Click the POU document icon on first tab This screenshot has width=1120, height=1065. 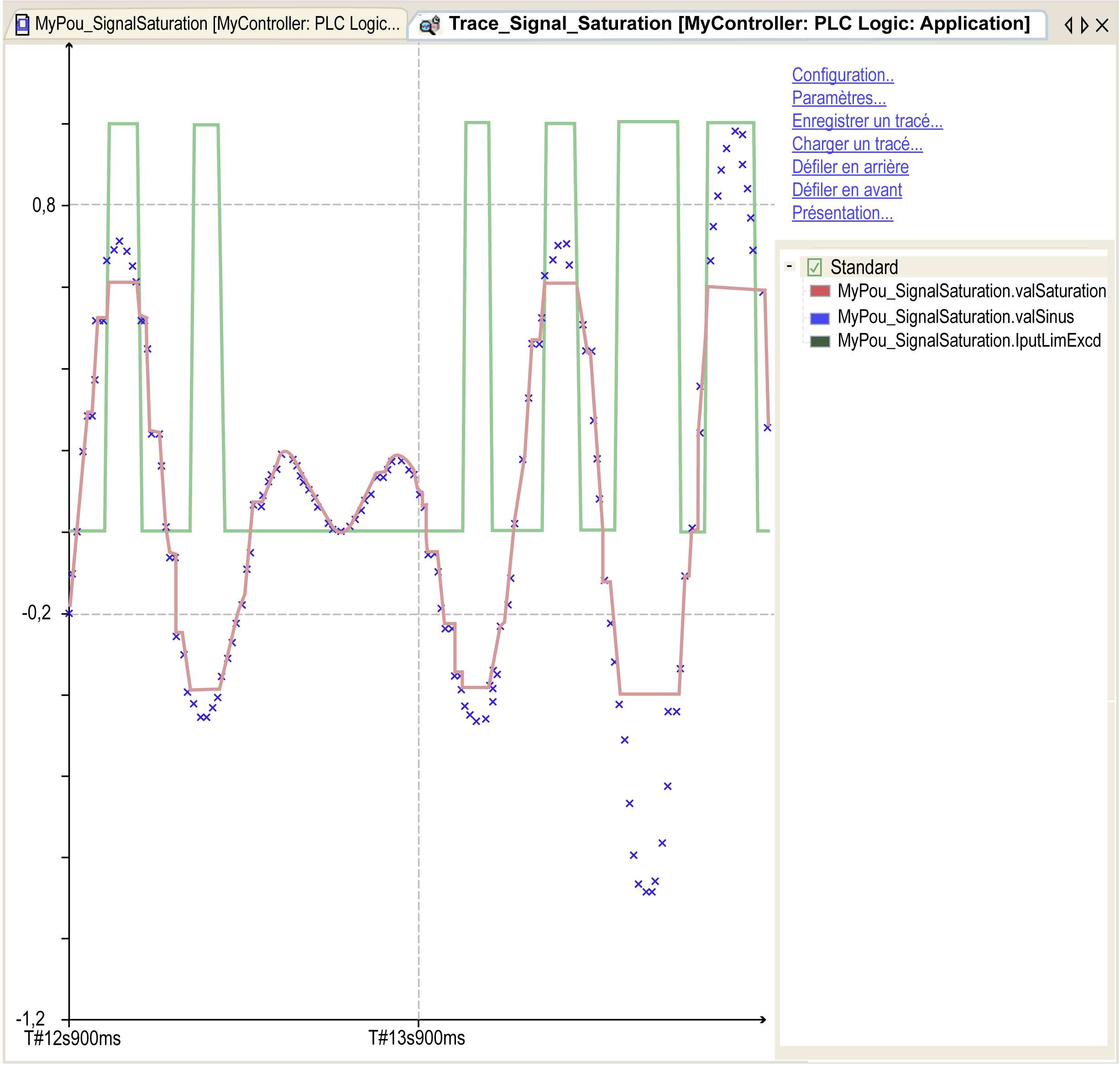click(x=22, y=24)
